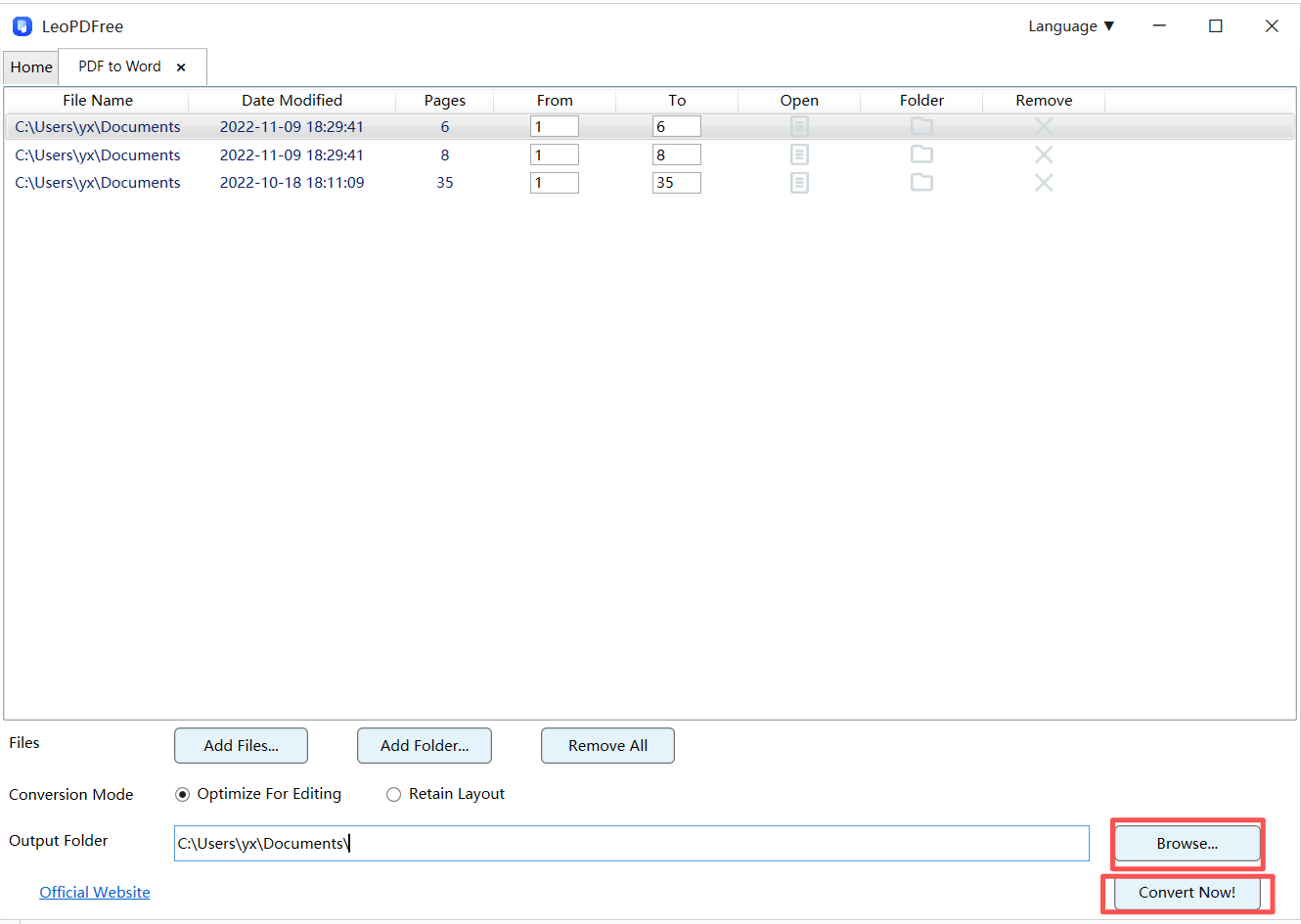This screenshot has width=1301, height=924.
Task: Minimize the LeoPDFree window
Action: [x=1159, y=26]
